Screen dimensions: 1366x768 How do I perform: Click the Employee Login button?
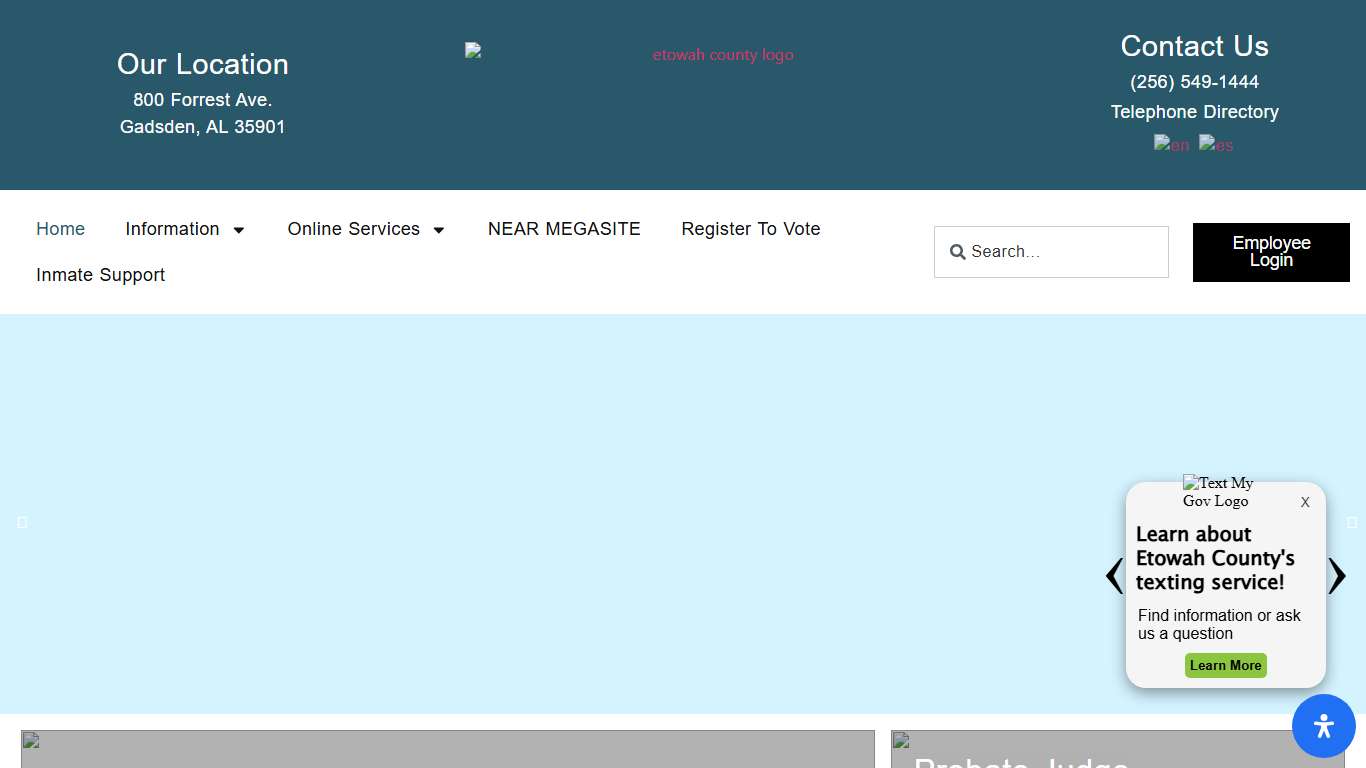coord(1271,252)
